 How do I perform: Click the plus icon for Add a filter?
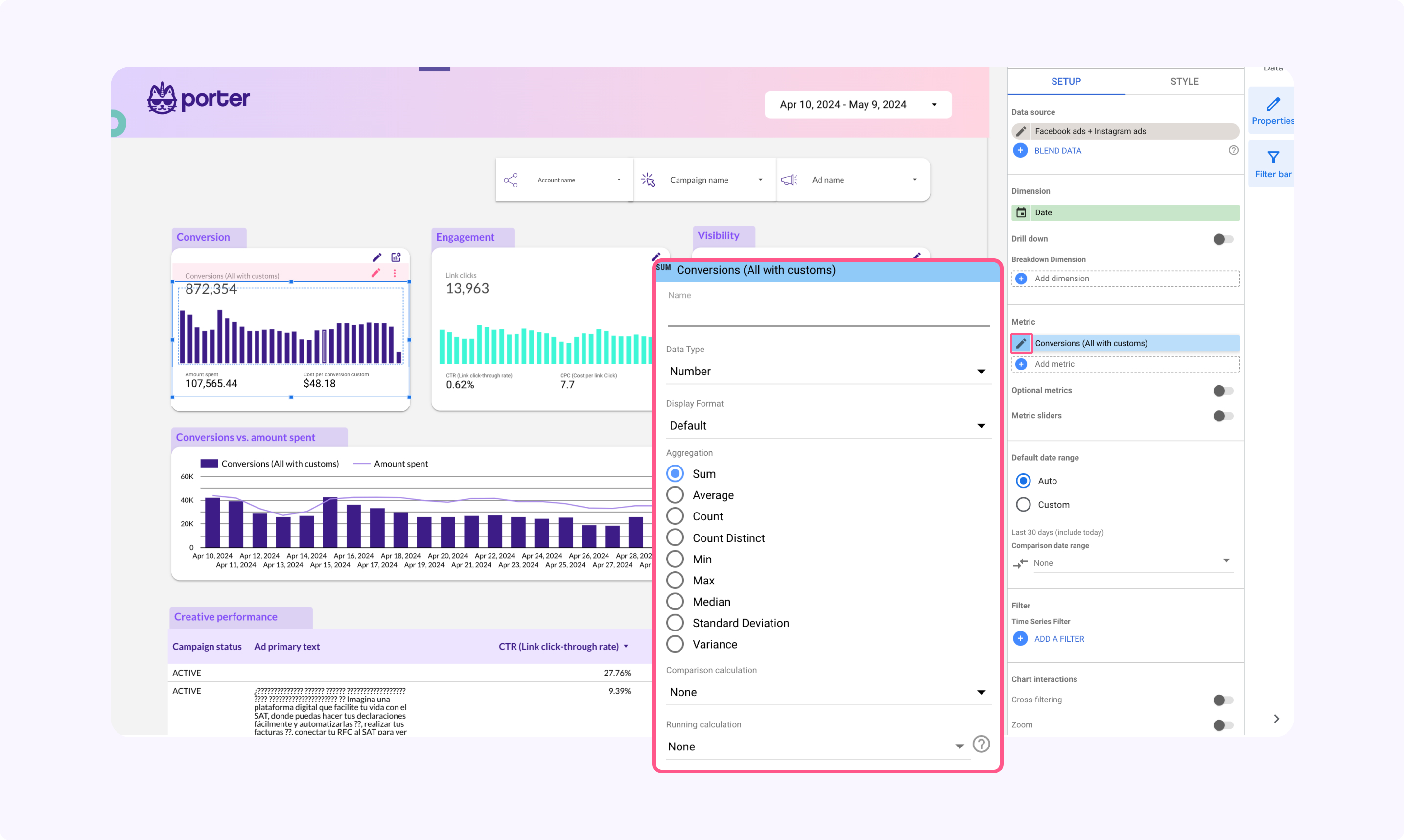pos(1020,638)
